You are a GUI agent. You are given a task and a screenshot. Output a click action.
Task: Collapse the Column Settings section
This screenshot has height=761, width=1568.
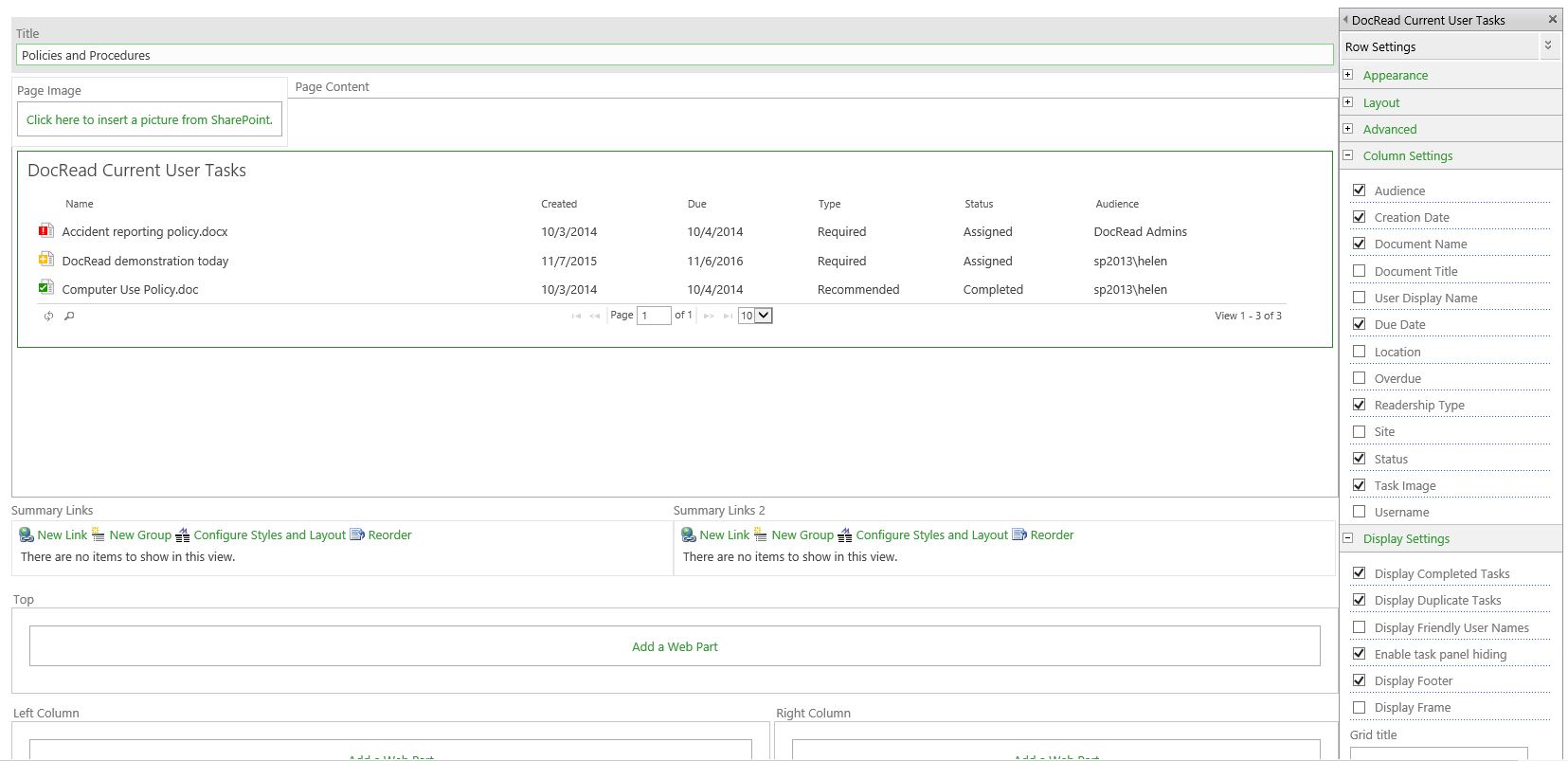pos(1348,155)
